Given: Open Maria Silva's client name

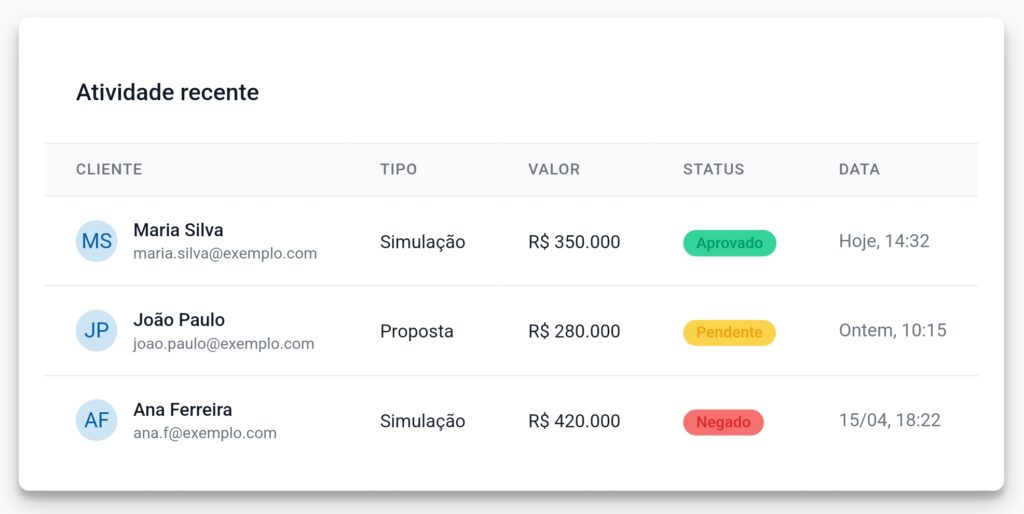Looking at the screenshot, I should click(178, 230).
